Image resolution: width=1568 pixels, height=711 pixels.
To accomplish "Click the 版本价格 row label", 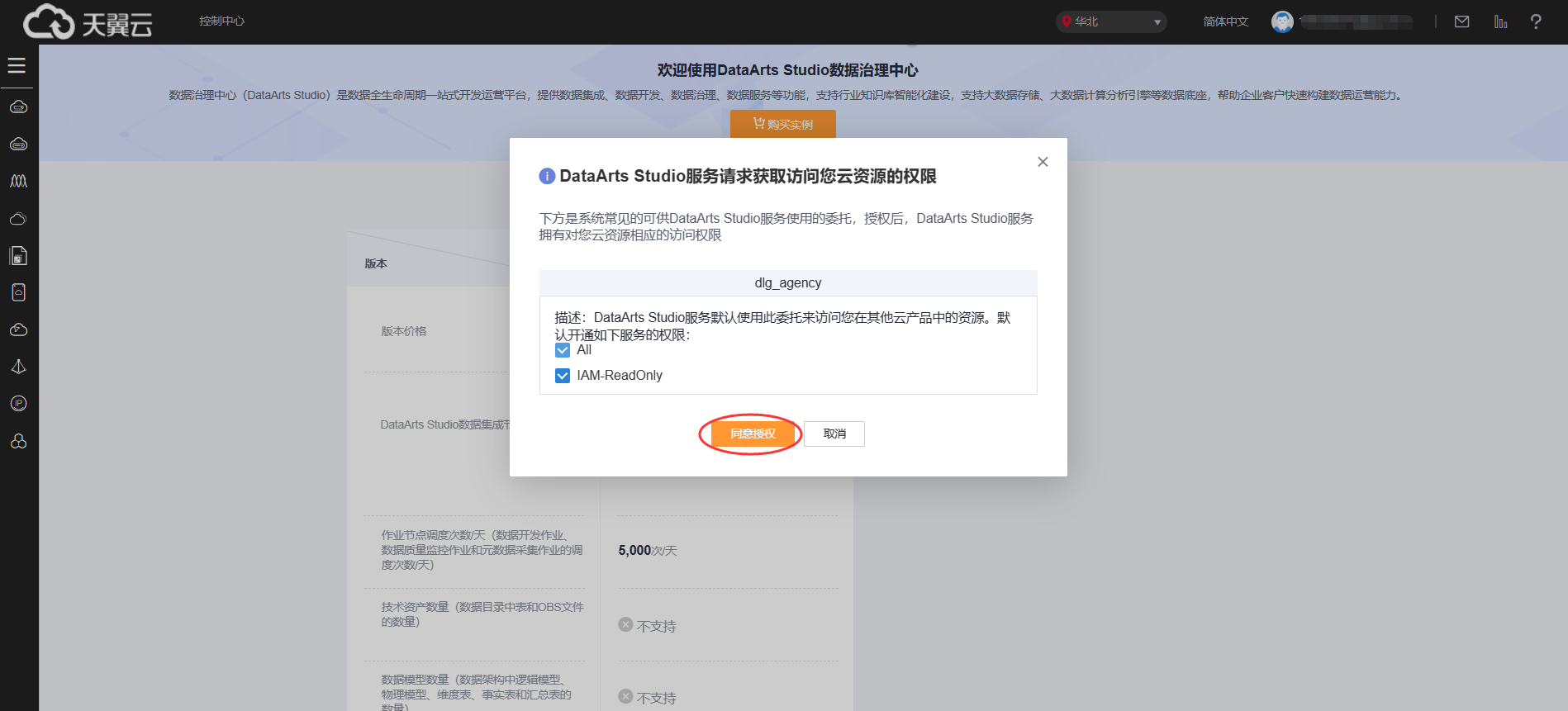I will pos(403,331).
